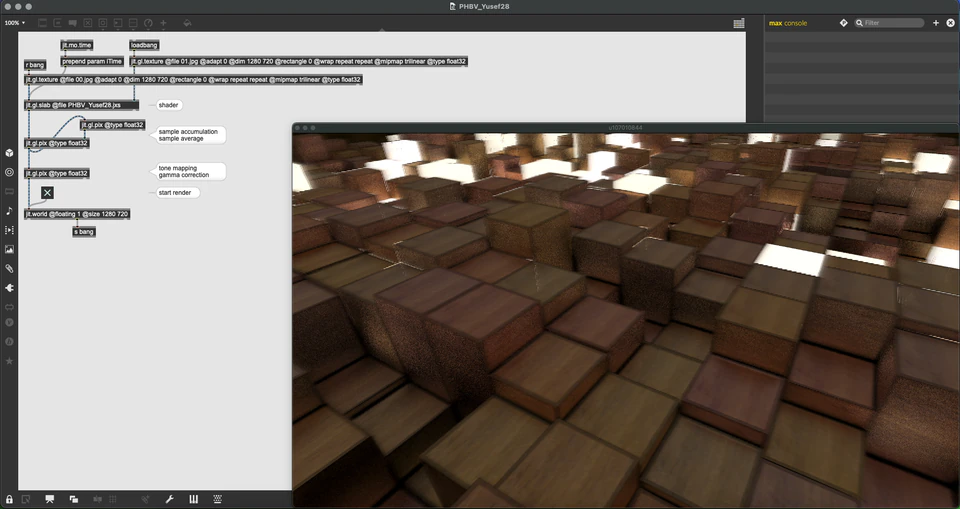Screen dimensions: 960x509
Task: Toggle the start render X toggle box
Action: pos(47,193)
